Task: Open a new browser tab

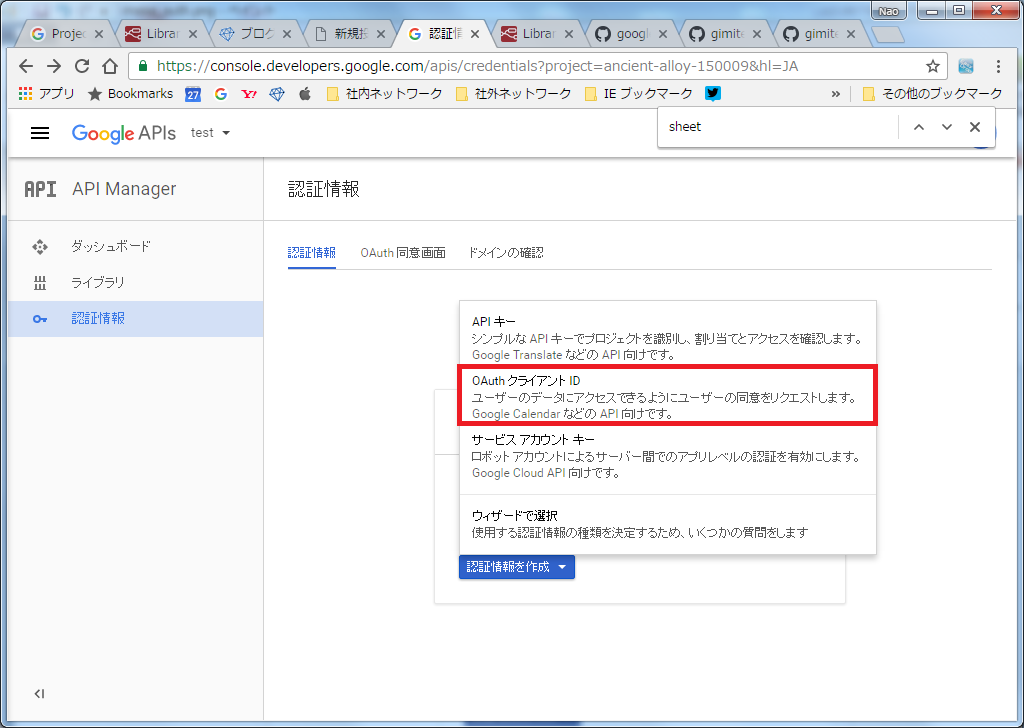Action: [888, 35]
